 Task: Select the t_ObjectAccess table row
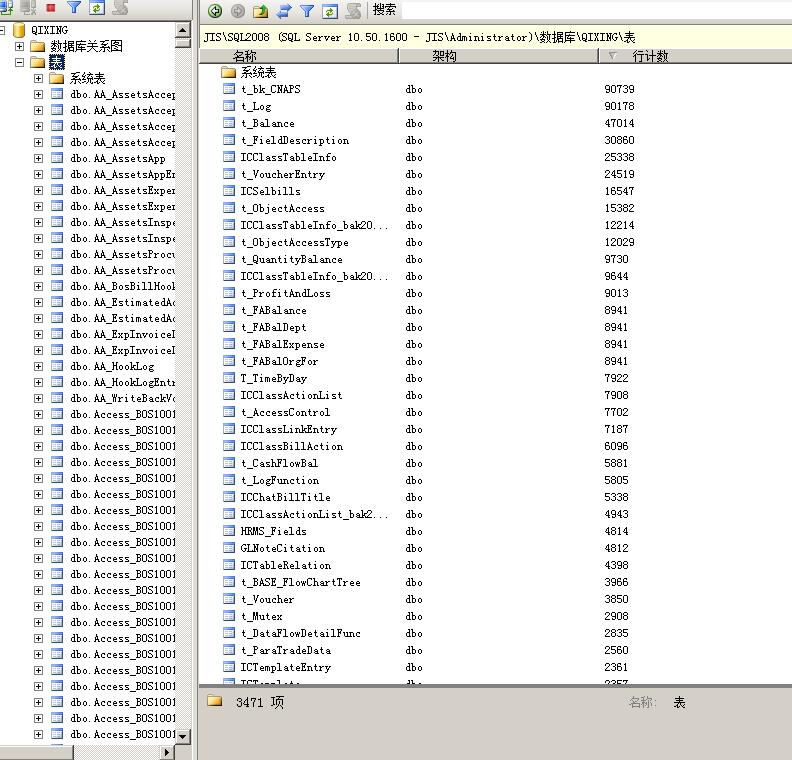pyautogui.click(x=283, y=208)
